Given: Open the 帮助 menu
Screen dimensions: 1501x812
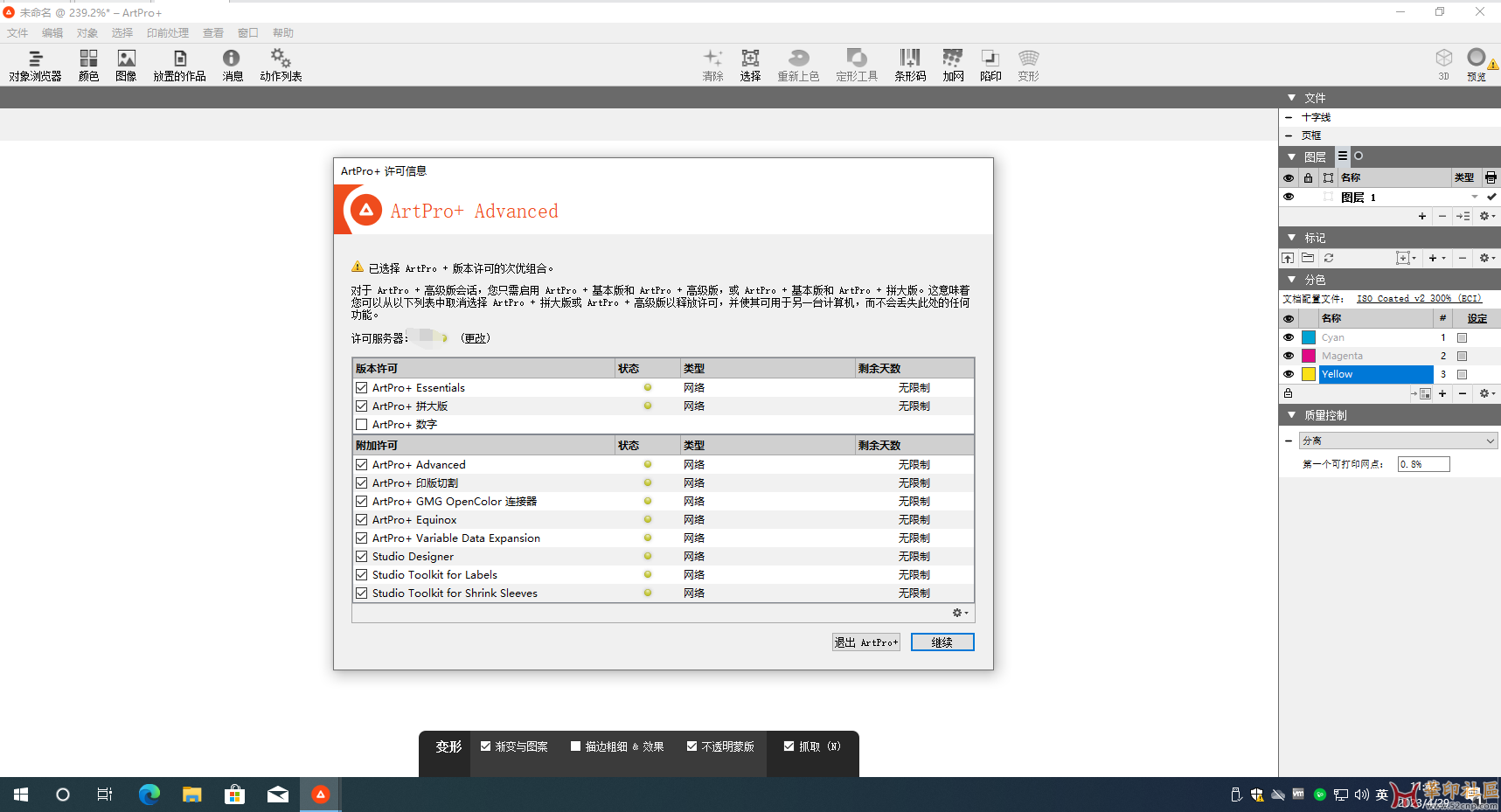Looking at the screenshot, I should (283, 33).
